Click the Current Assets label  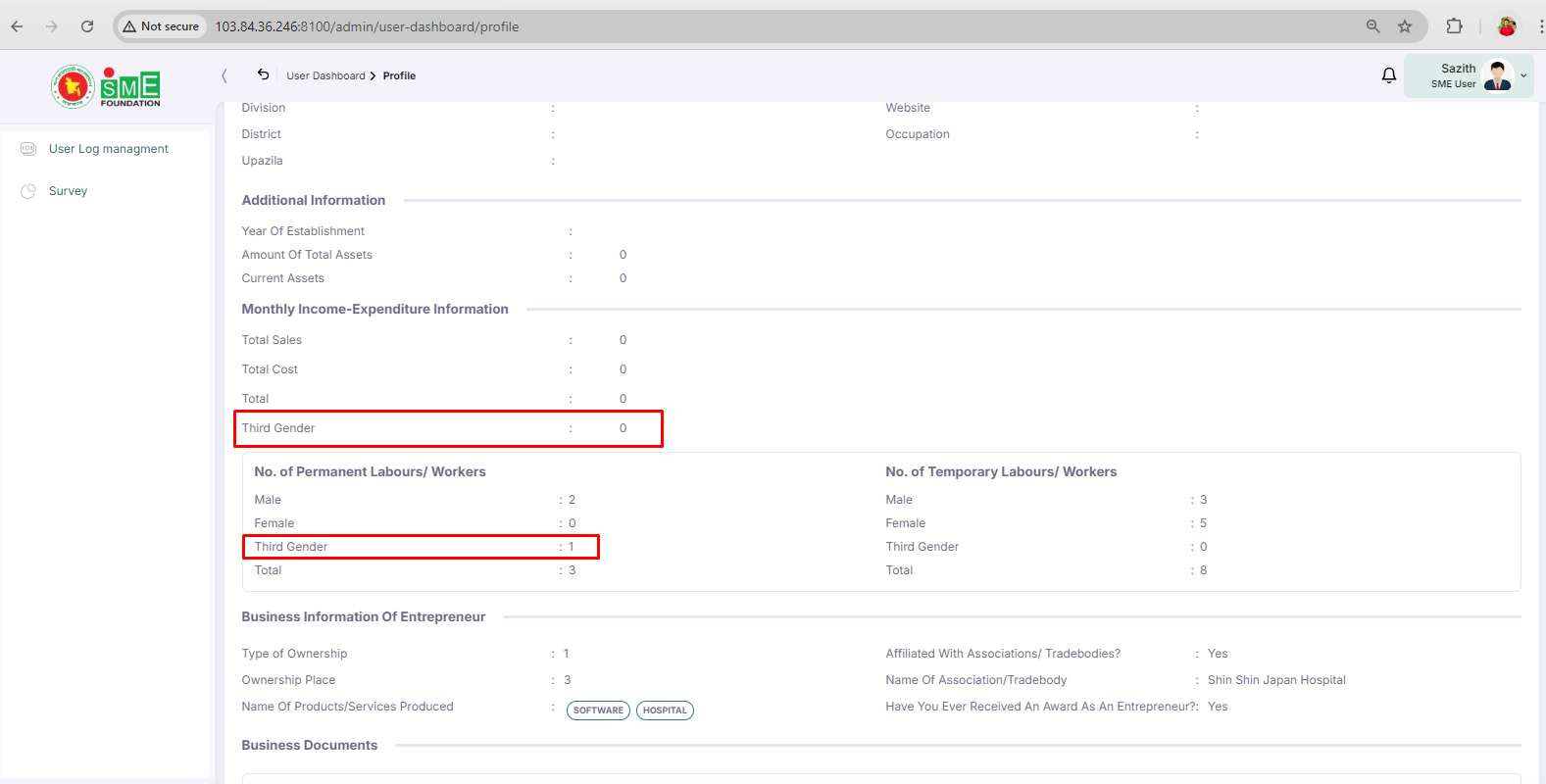tap(282, 278)
